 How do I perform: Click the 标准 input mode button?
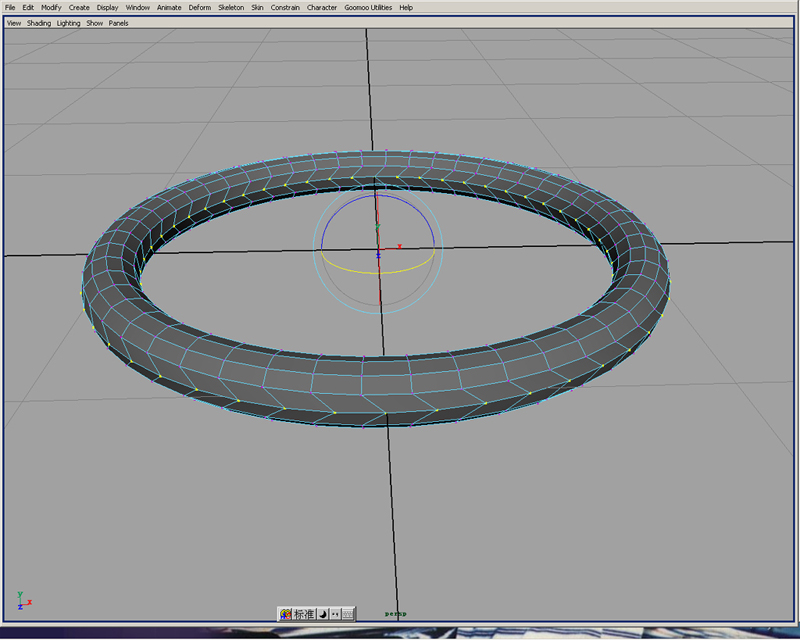304,614
